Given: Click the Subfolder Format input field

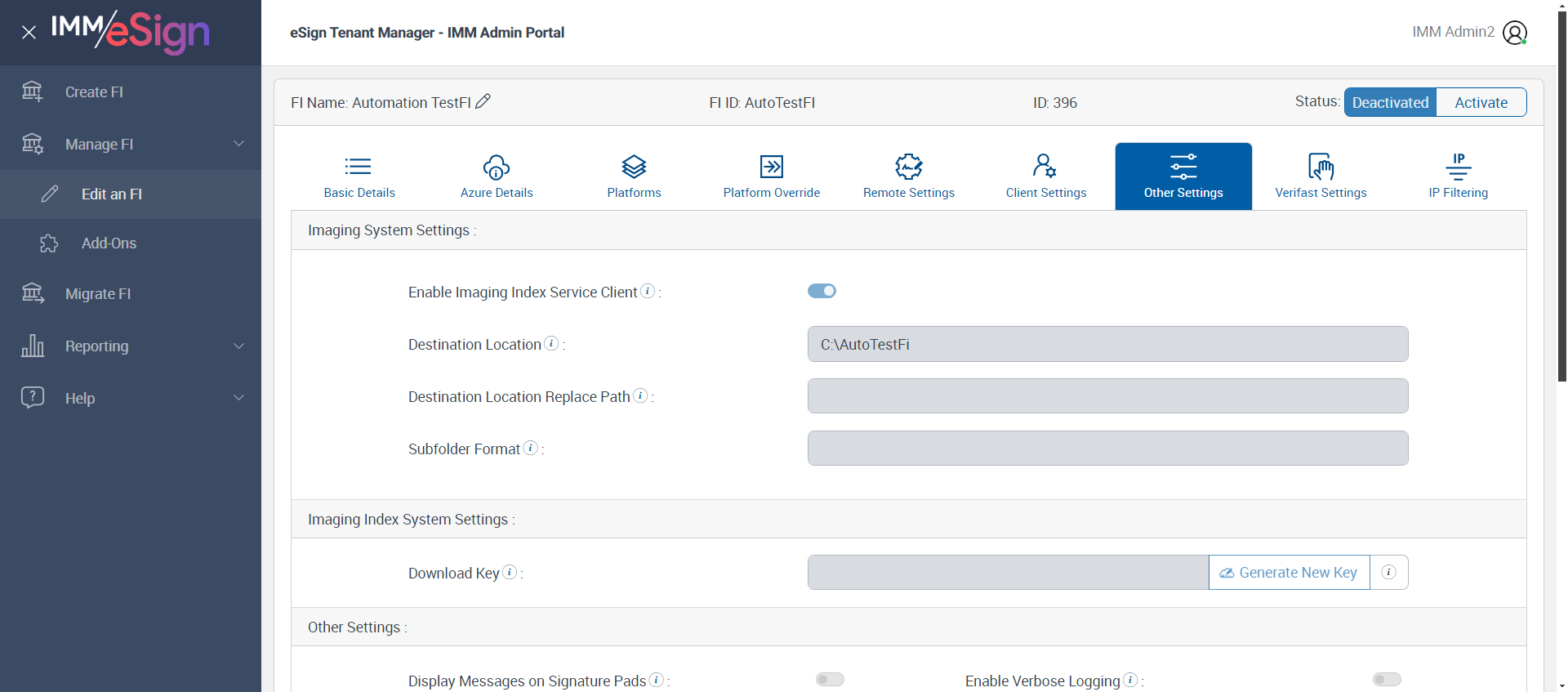Looking at the screenshot, I should click(1108, 449).
